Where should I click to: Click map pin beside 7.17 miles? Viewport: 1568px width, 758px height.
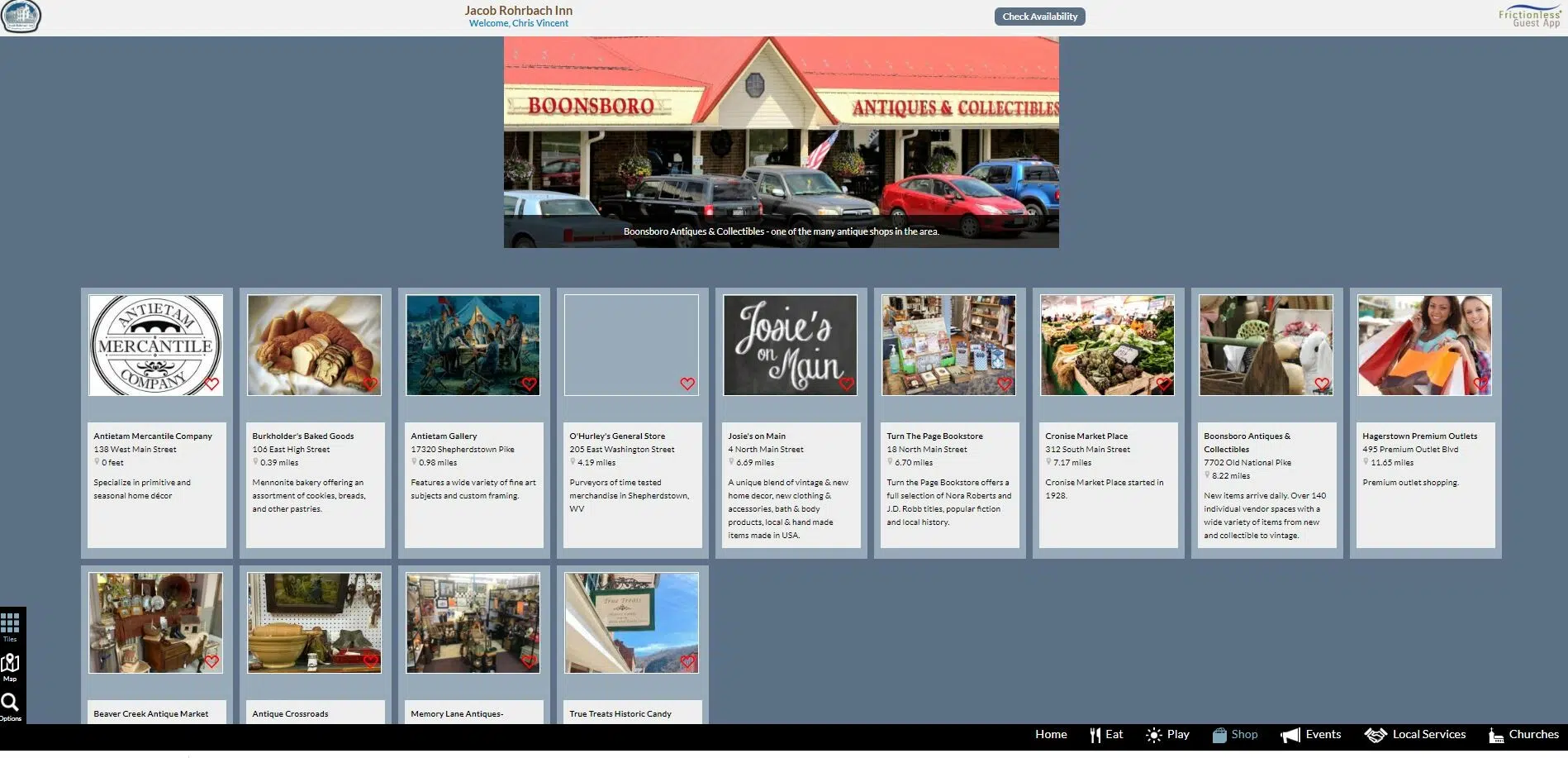click(1048, 462)
